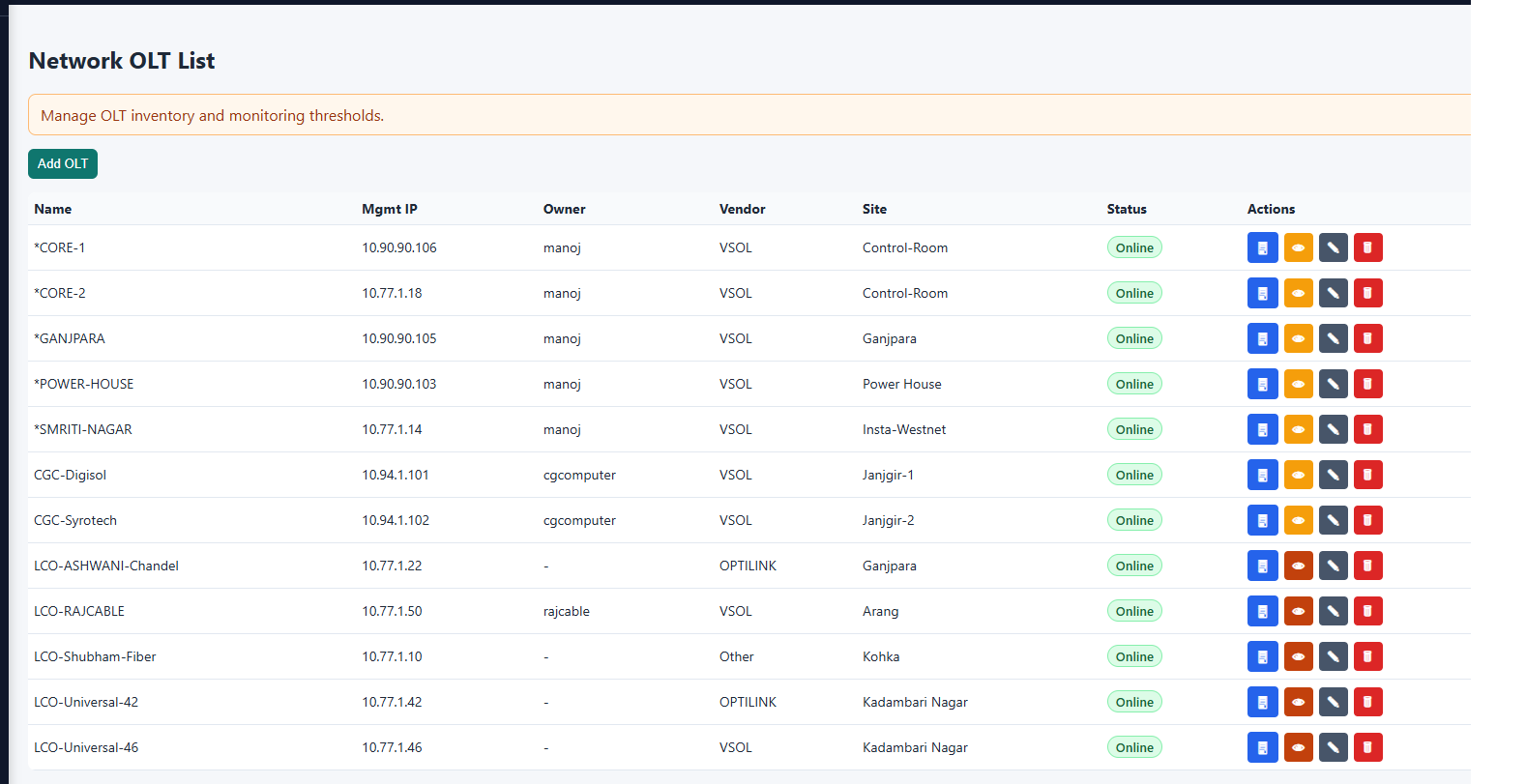The width and height of the screenshot is (1526, 784).
Task: Delete CGC-Digisol using the red trash icon
Action: pos(1367,475)
